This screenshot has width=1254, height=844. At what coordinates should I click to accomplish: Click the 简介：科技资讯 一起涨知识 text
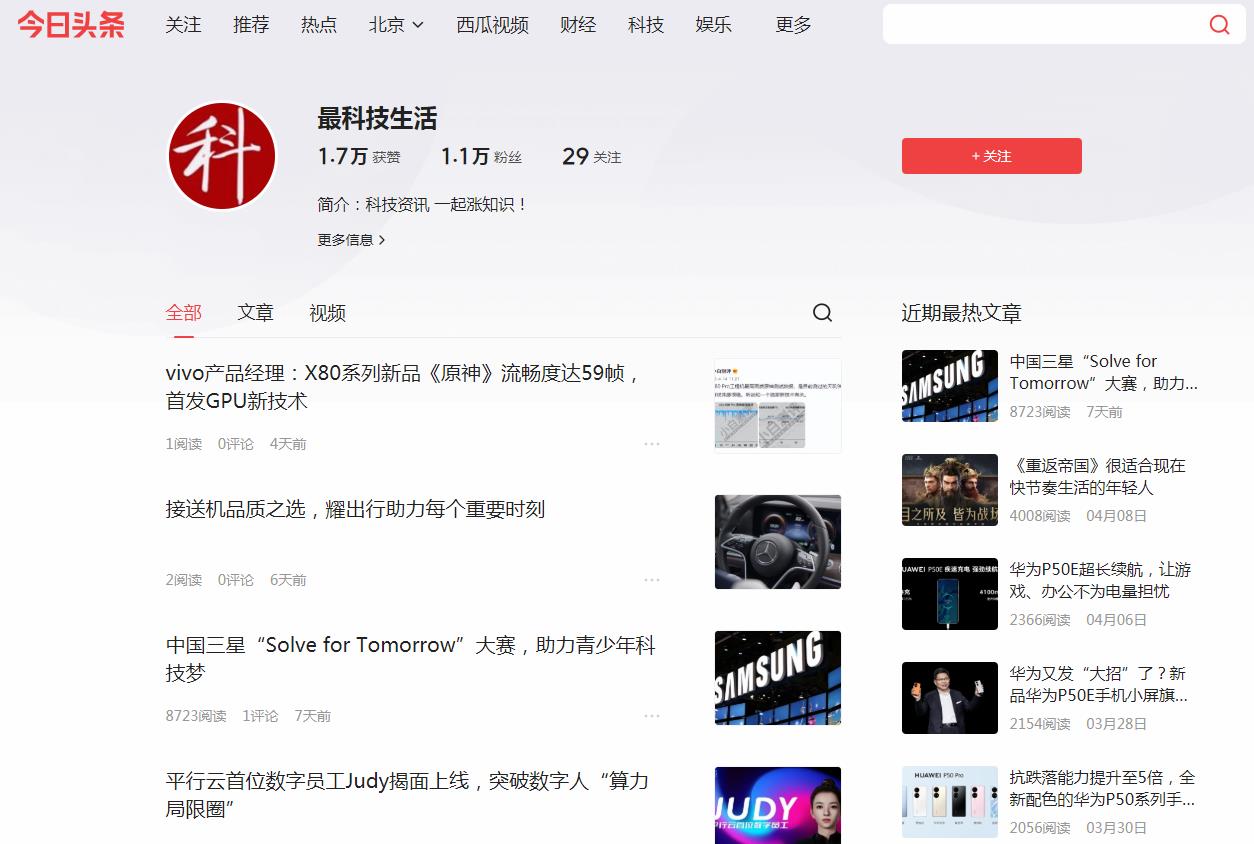point(422,204)
